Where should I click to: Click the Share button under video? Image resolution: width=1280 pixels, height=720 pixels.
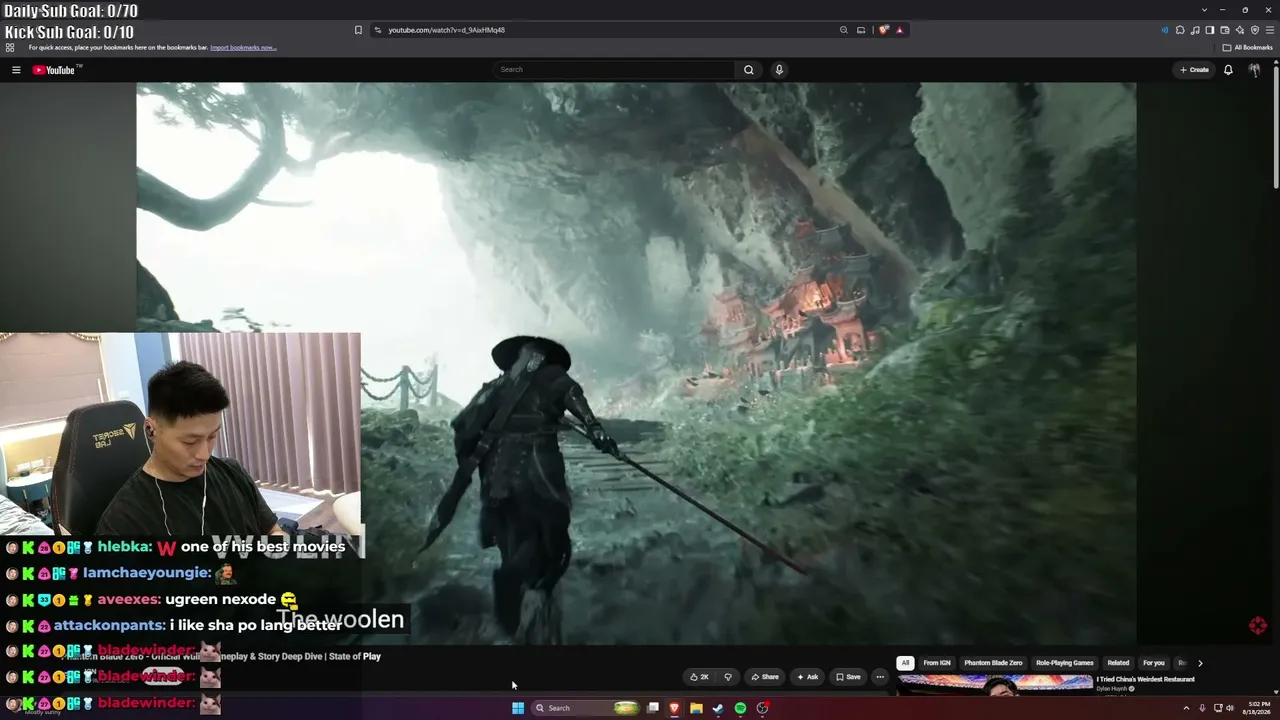pyautogui.click(x=765, y=677)
